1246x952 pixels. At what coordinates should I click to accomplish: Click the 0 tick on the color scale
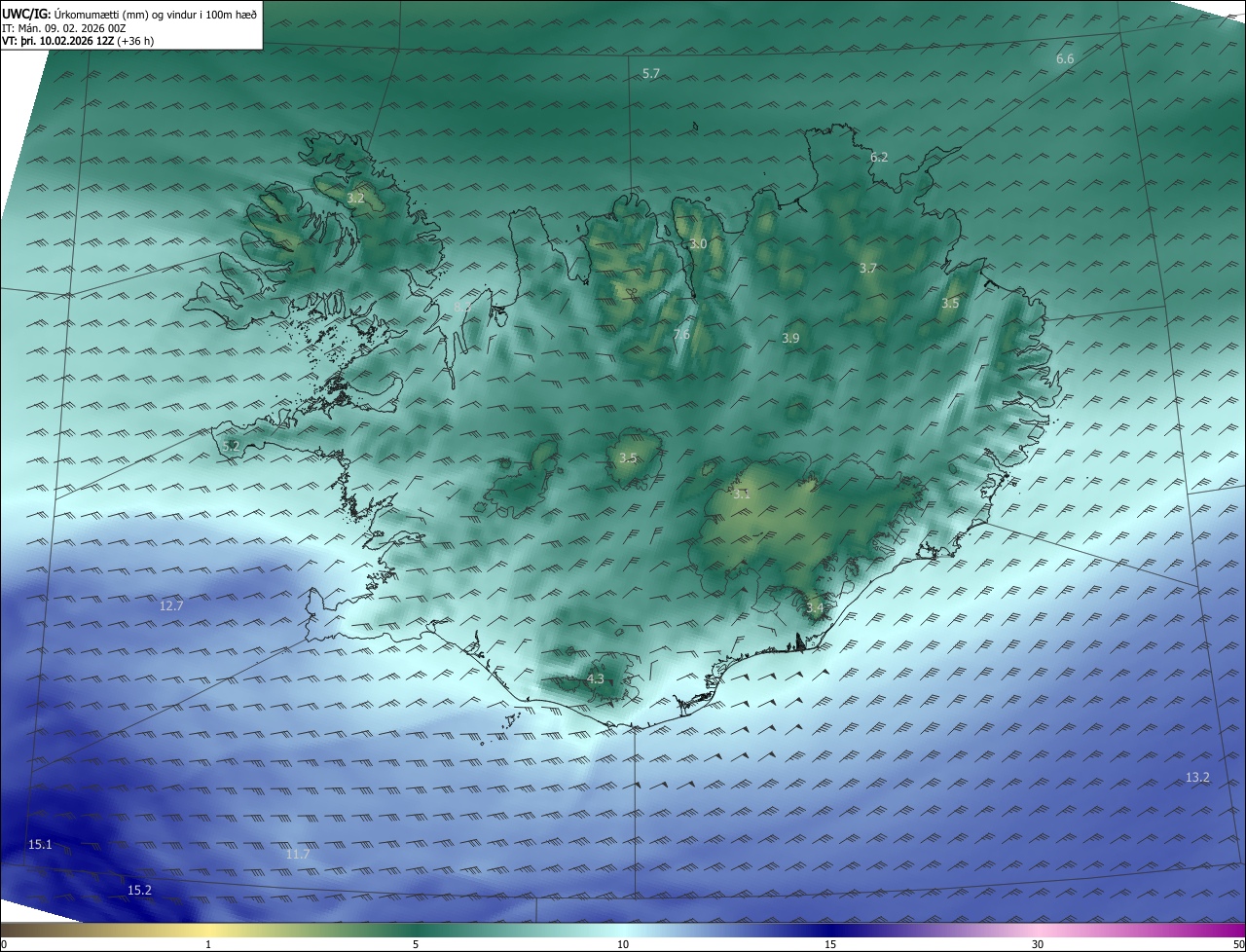(x=4, y=944)
